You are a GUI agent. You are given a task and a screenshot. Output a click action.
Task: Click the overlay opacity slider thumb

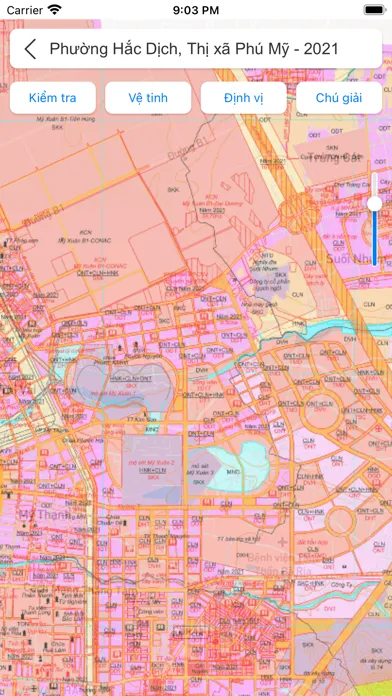click(x=375, y=204)
